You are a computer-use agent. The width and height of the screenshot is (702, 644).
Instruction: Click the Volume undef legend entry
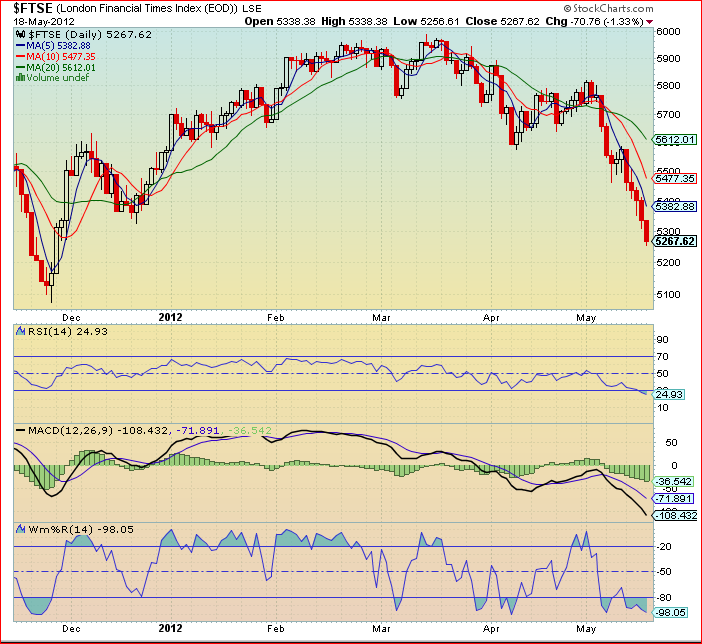(57, 77)
